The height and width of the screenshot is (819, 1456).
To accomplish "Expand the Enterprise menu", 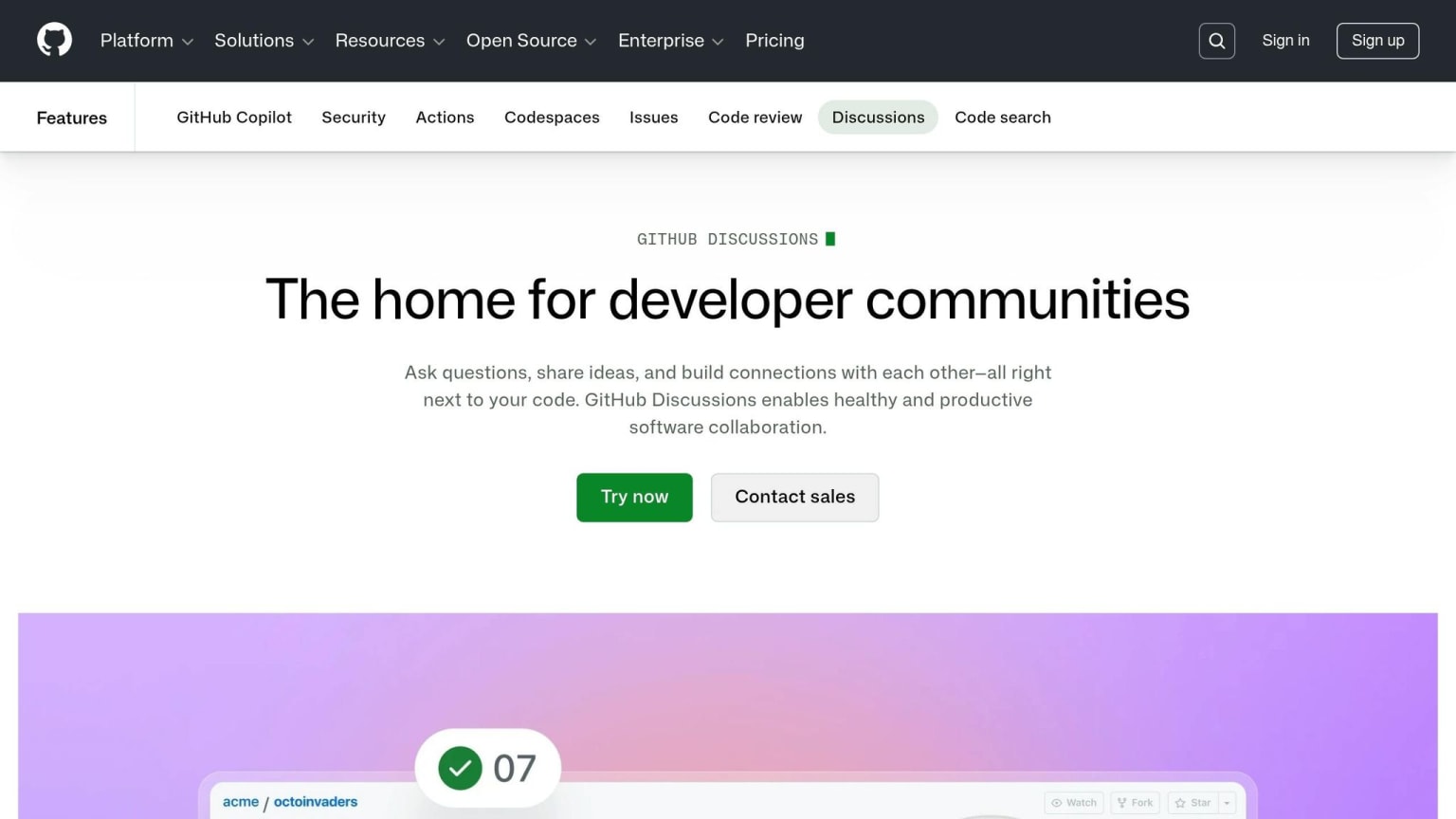I will click(670, 41).
